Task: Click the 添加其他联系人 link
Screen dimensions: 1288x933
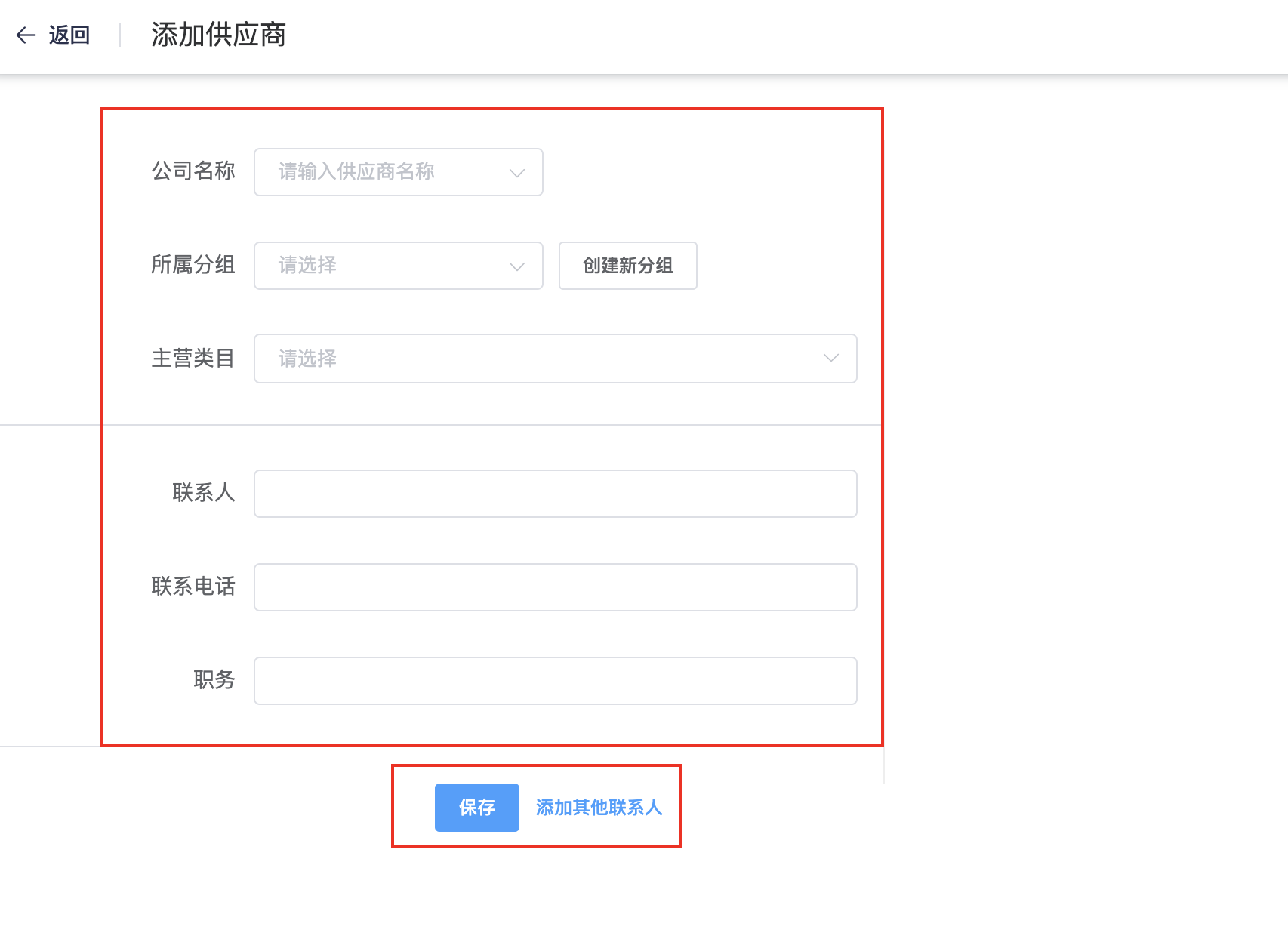Action: pyautogui.click(x=599, y=808)
